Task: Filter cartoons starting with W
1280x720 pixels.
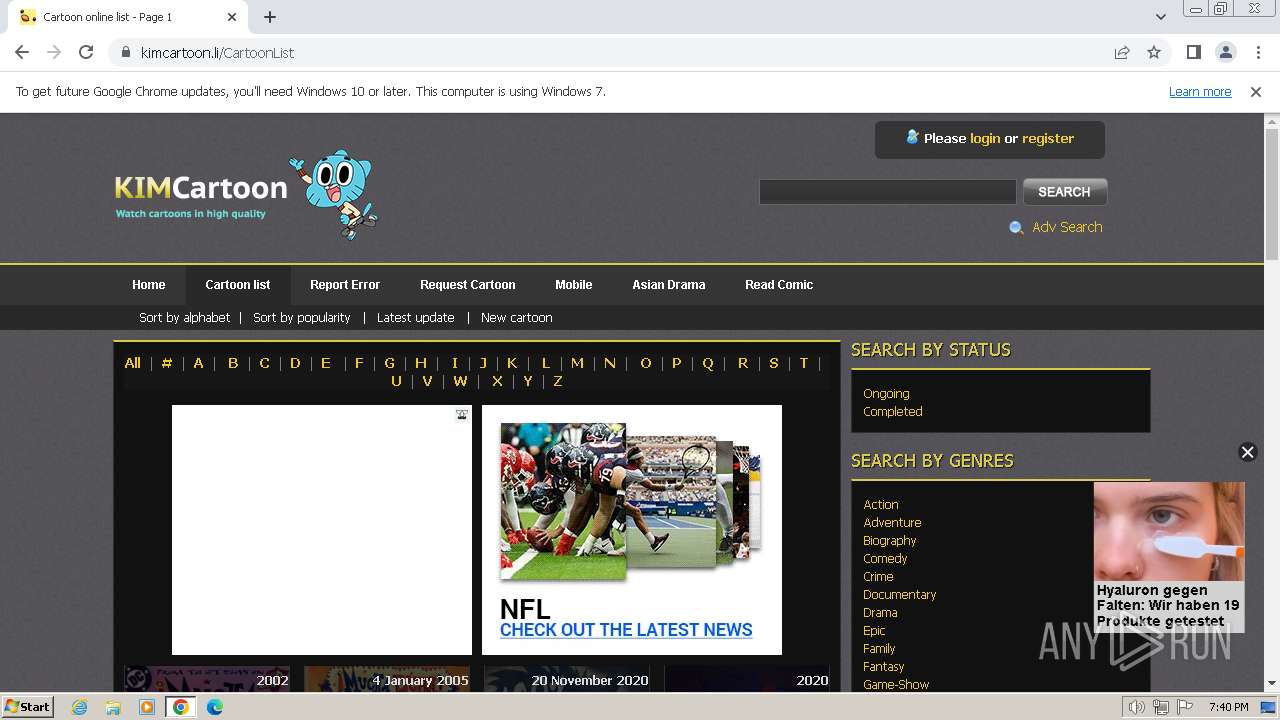Action: 460,381
